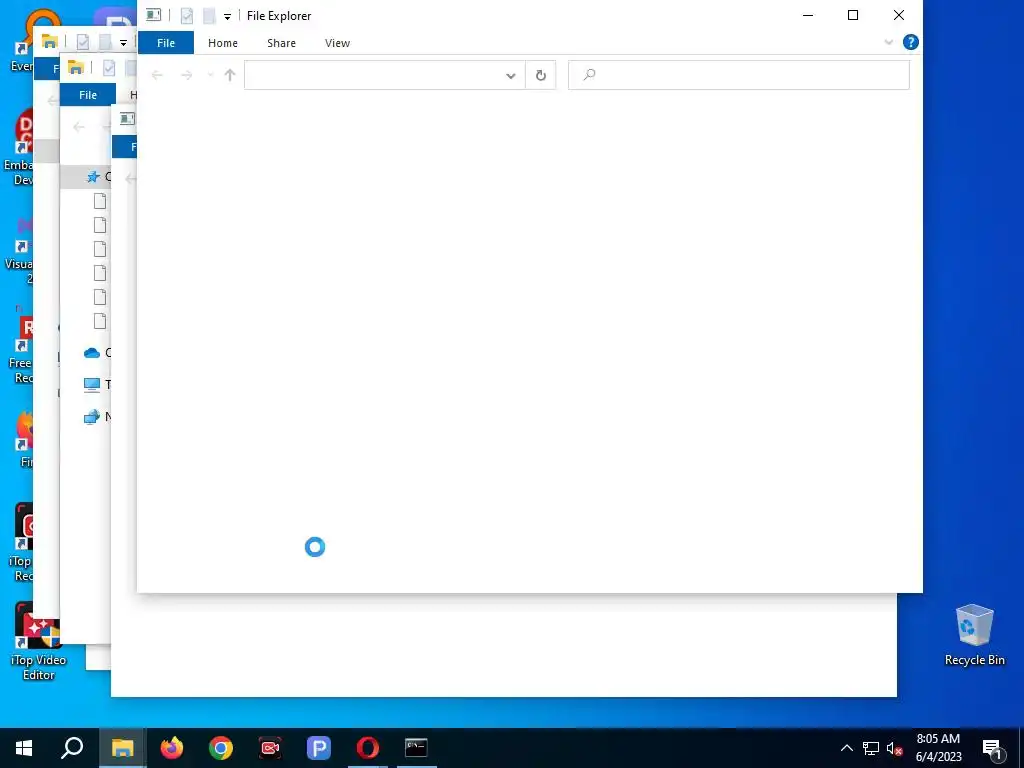Click the Back arrow in second background window
The image size is (1024, 768).
tap(79, 127)
